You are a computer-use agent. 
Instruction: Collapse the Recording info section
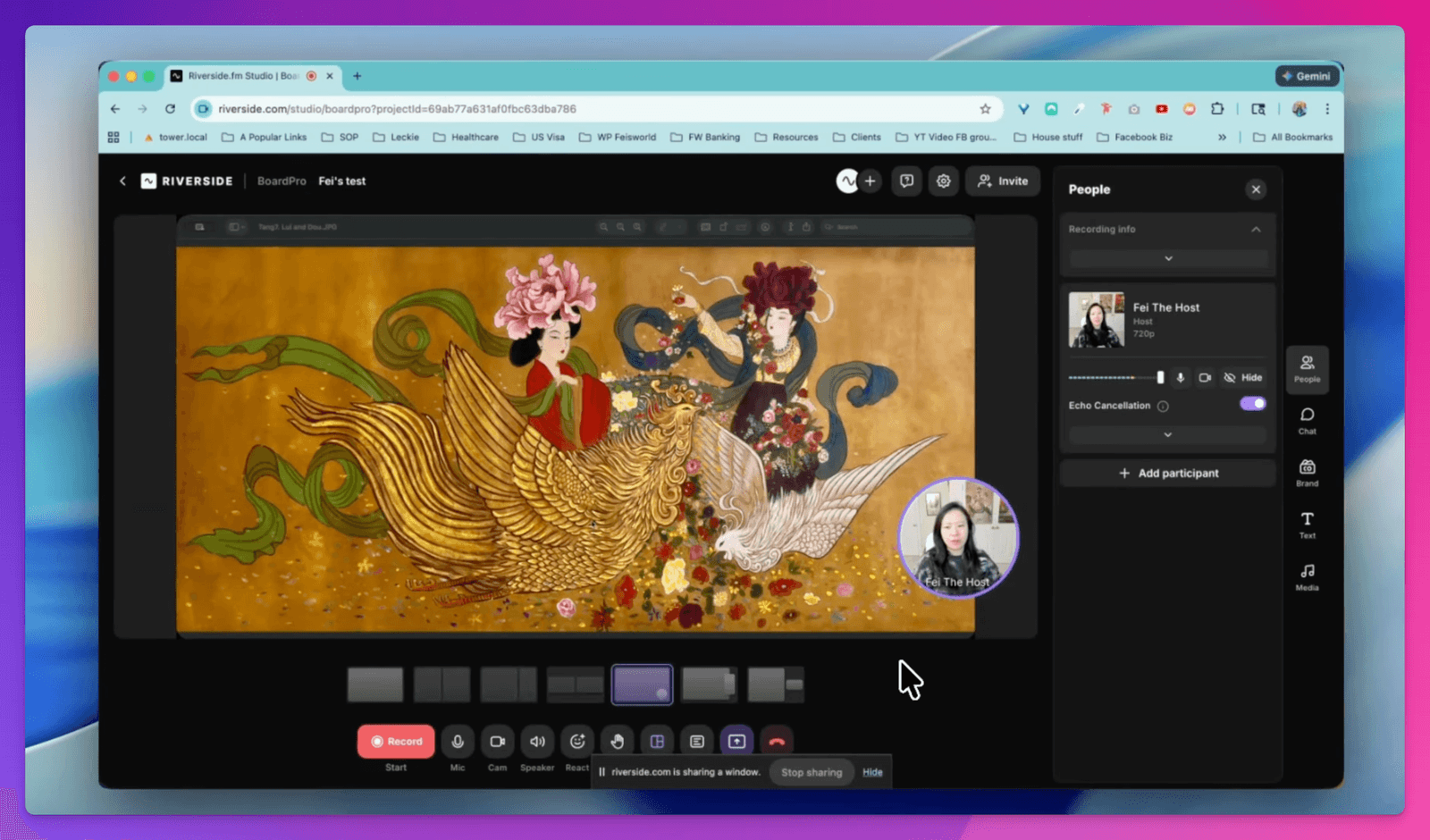point(1256,230)
